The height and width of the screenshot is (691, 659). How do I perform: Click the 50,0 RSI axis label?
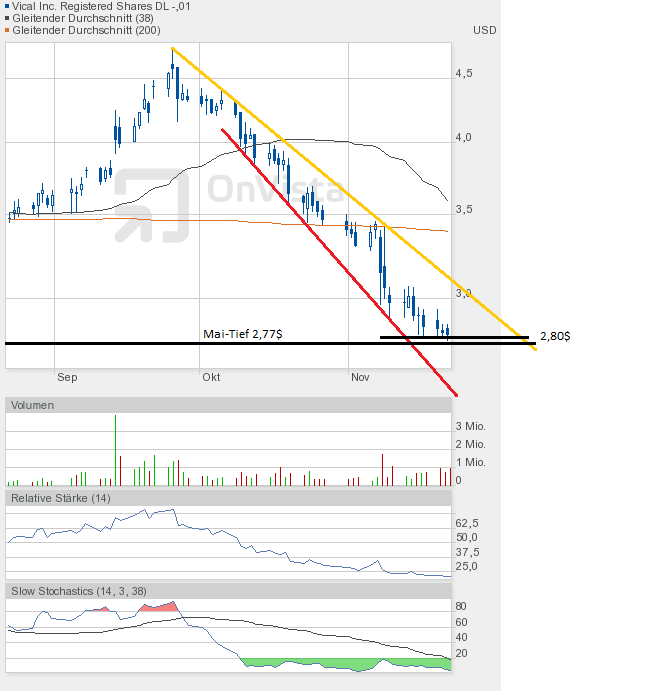point(467,537)
